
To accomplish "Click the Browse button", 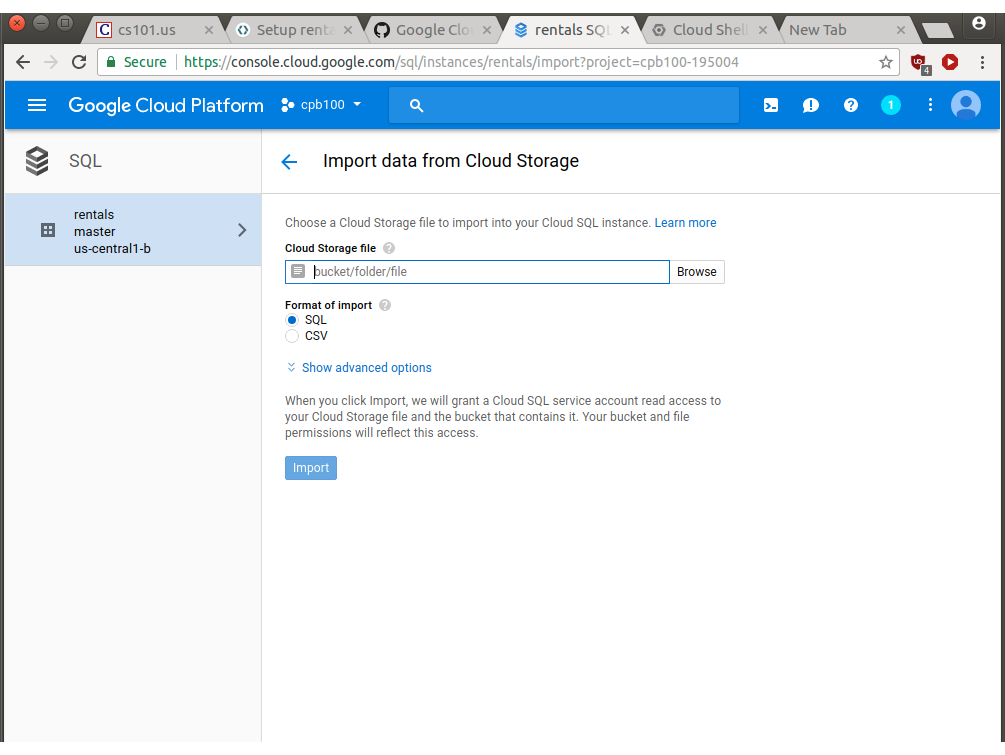I will coord(697,272).
